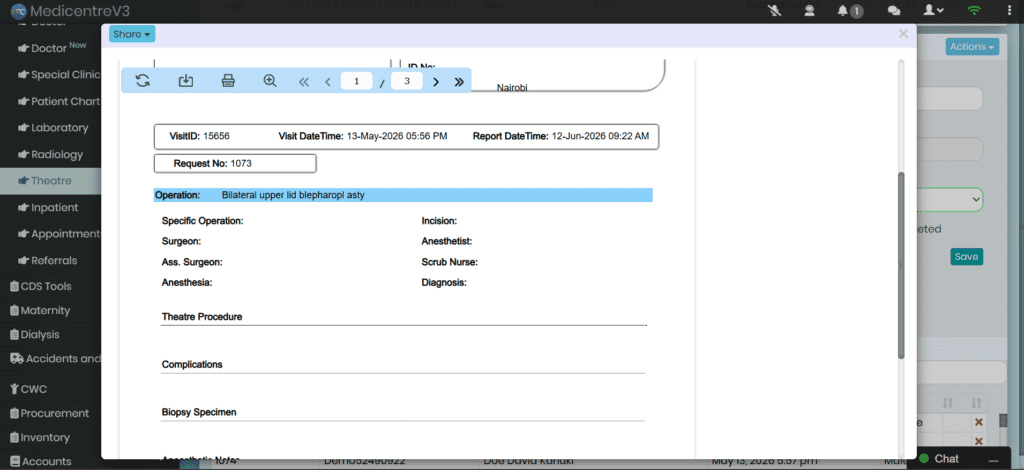Select Theatre in the sidebar

click(x=50, y=181)
